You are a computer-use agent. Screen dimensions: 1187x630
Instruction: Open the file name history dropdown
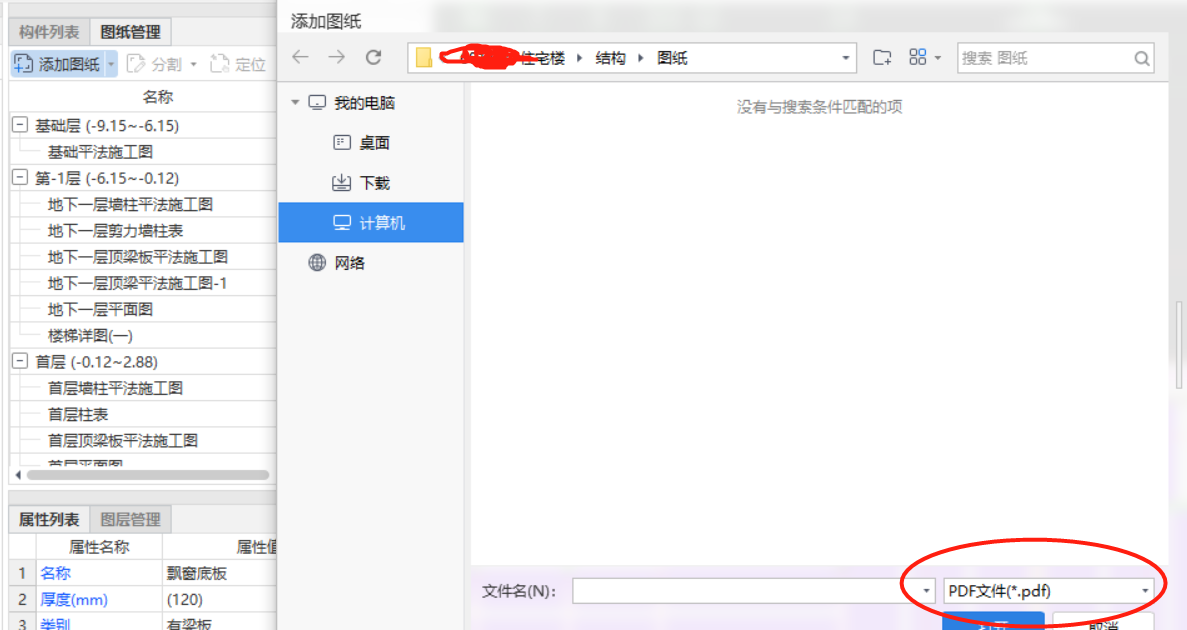(927, 591)
